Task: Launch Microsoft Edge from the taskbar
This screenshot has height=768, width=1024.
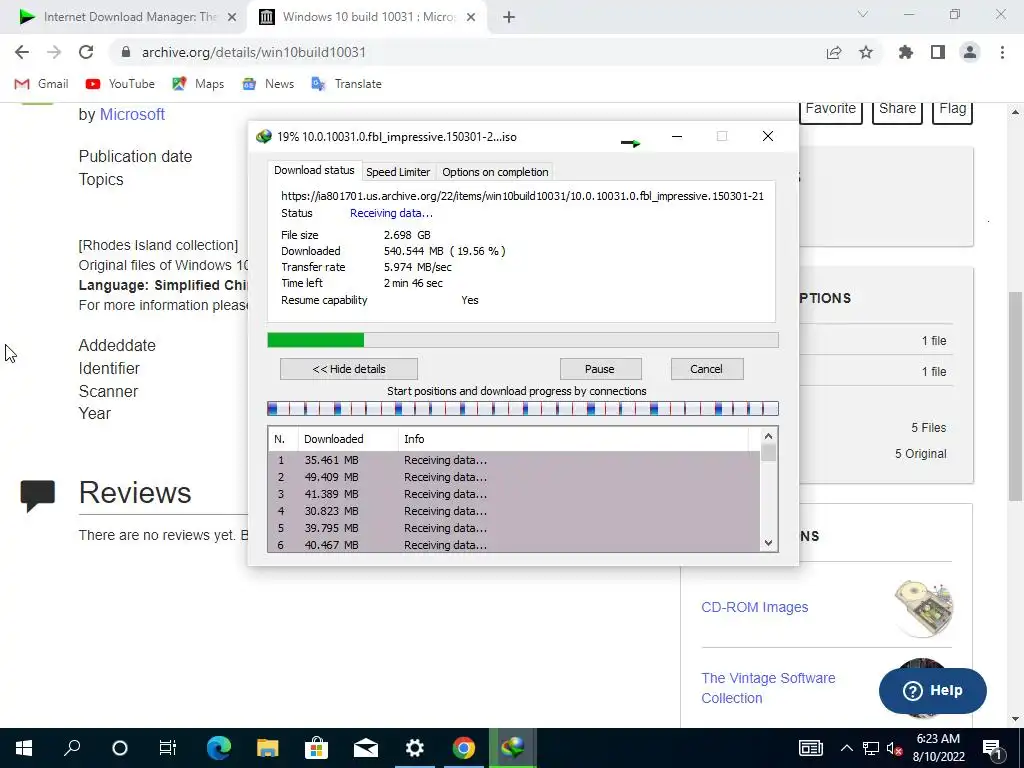Action: pos(219,748)
